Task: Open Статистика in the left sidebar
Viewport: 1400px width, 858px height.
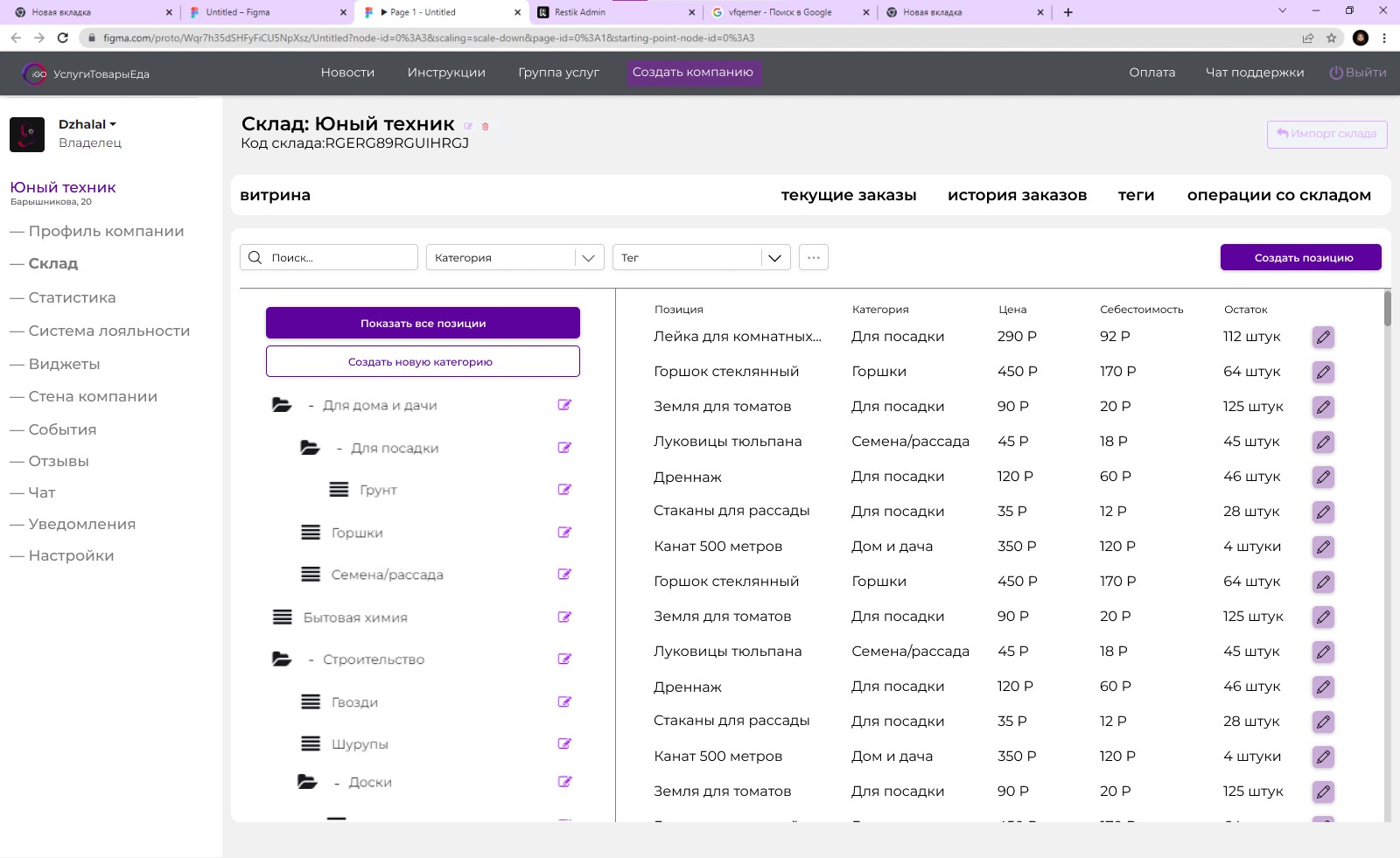Action: 72,297
